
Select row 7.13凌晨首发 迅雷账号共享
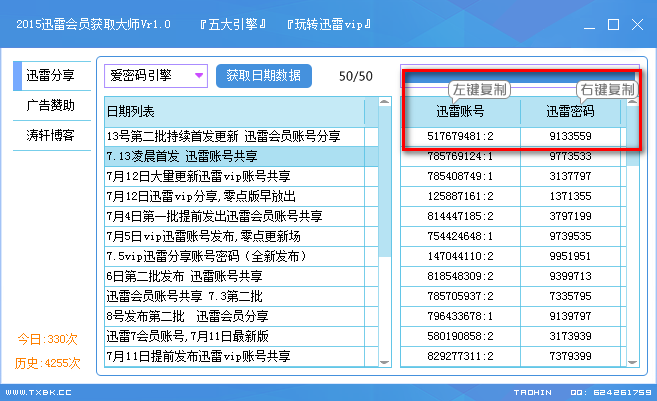[241, 156]
